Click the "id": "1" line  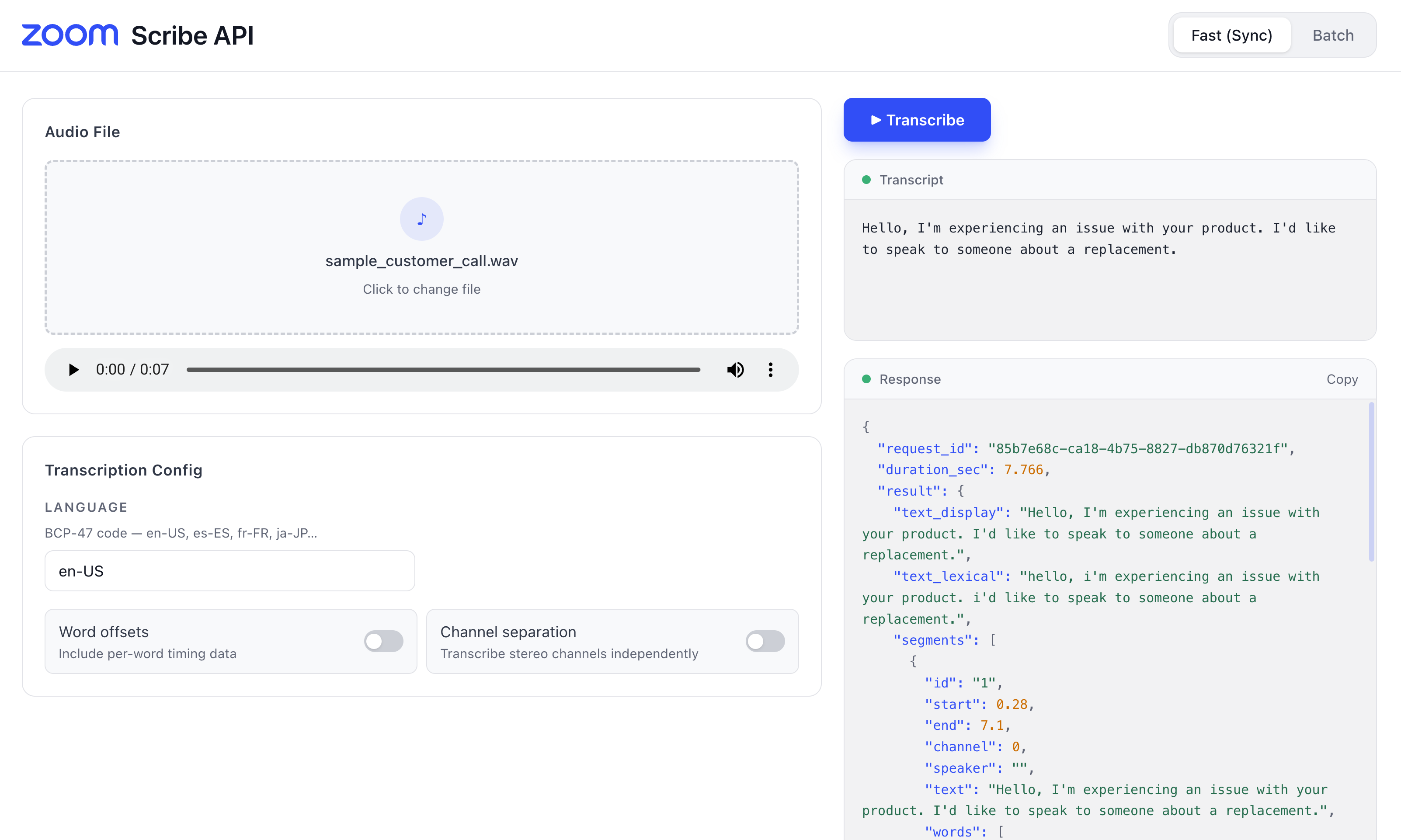[x=964, y=683]
